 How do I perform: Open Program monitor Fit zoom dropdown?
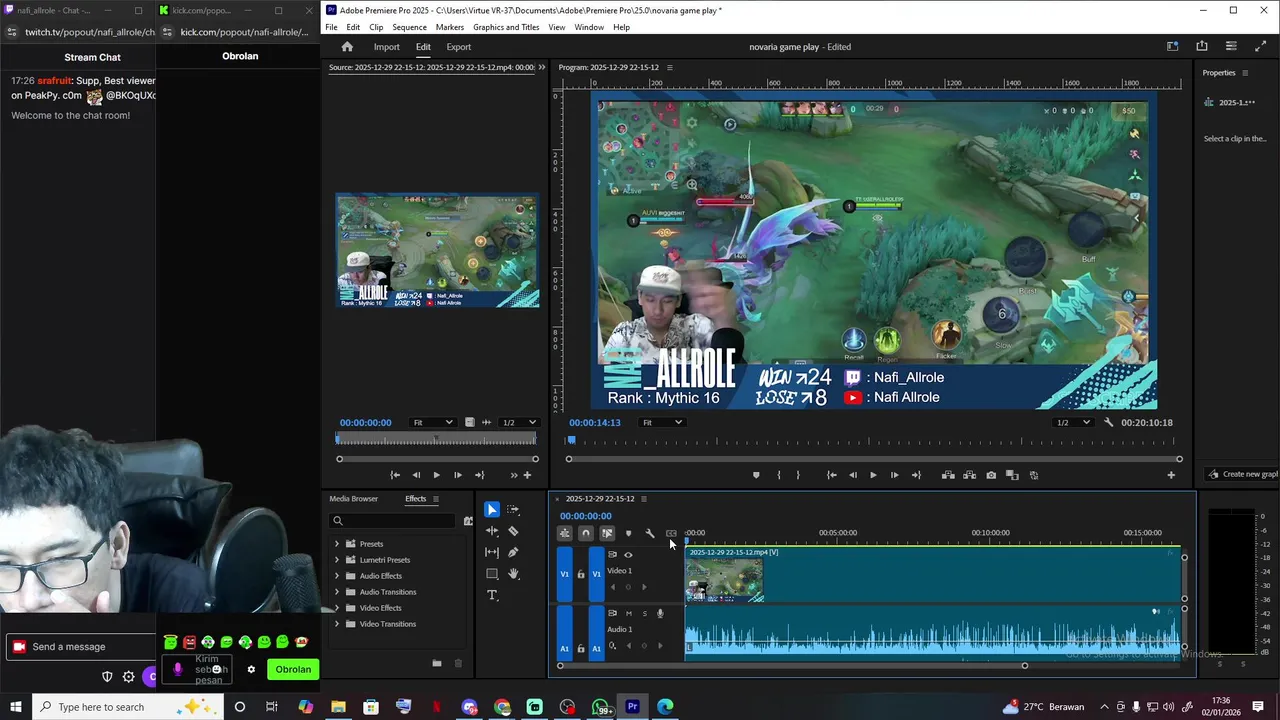663,422
